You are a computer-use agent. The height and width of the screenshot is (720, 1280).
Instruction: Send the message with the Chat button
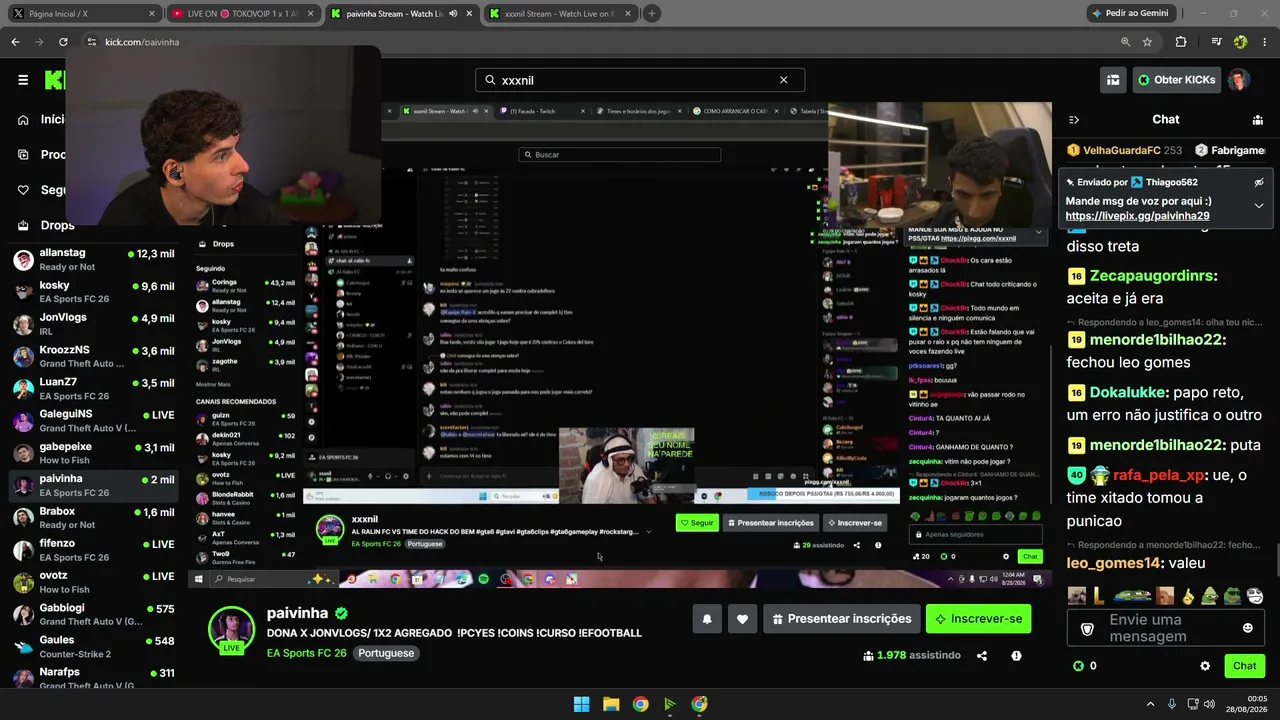(x=1245, y=666)
